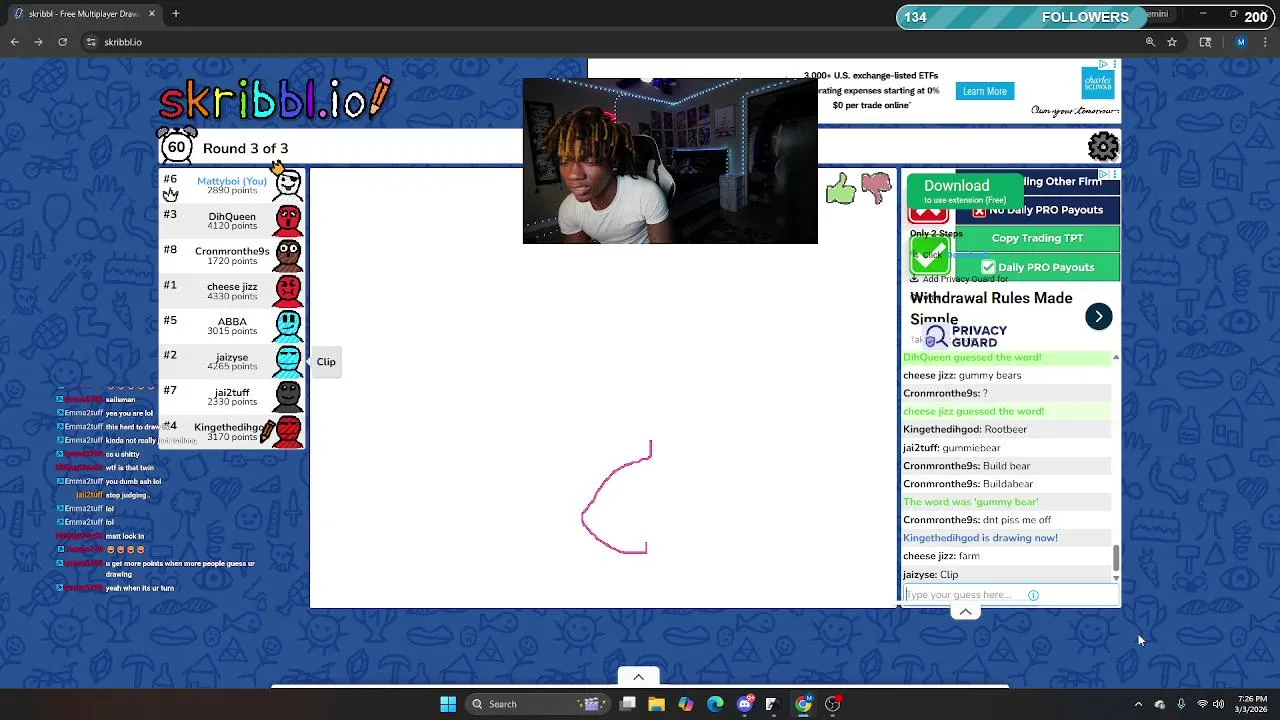This screenshot has width=1280, height=720.
Task: Click the next arrow on the Privacy Guard ad
Action: point(1098,316)
